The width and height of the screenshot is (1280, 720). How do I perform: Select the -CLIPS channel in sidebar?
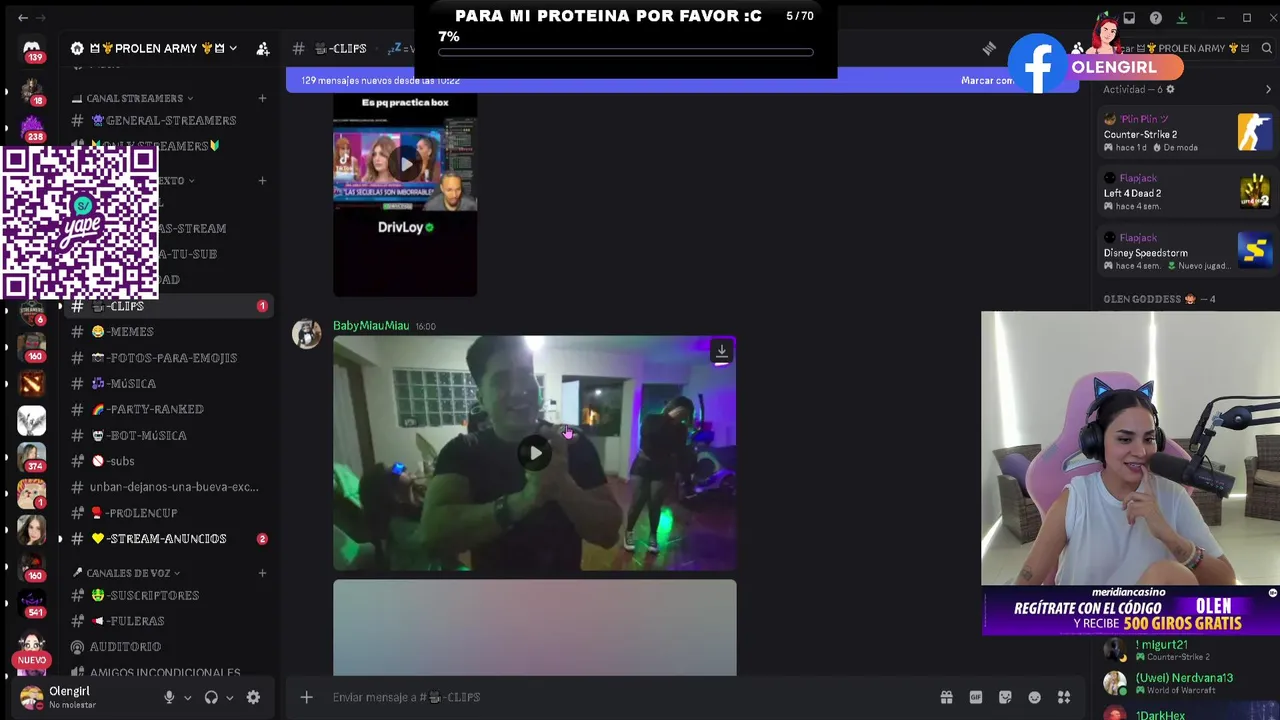tap(169, 306)
